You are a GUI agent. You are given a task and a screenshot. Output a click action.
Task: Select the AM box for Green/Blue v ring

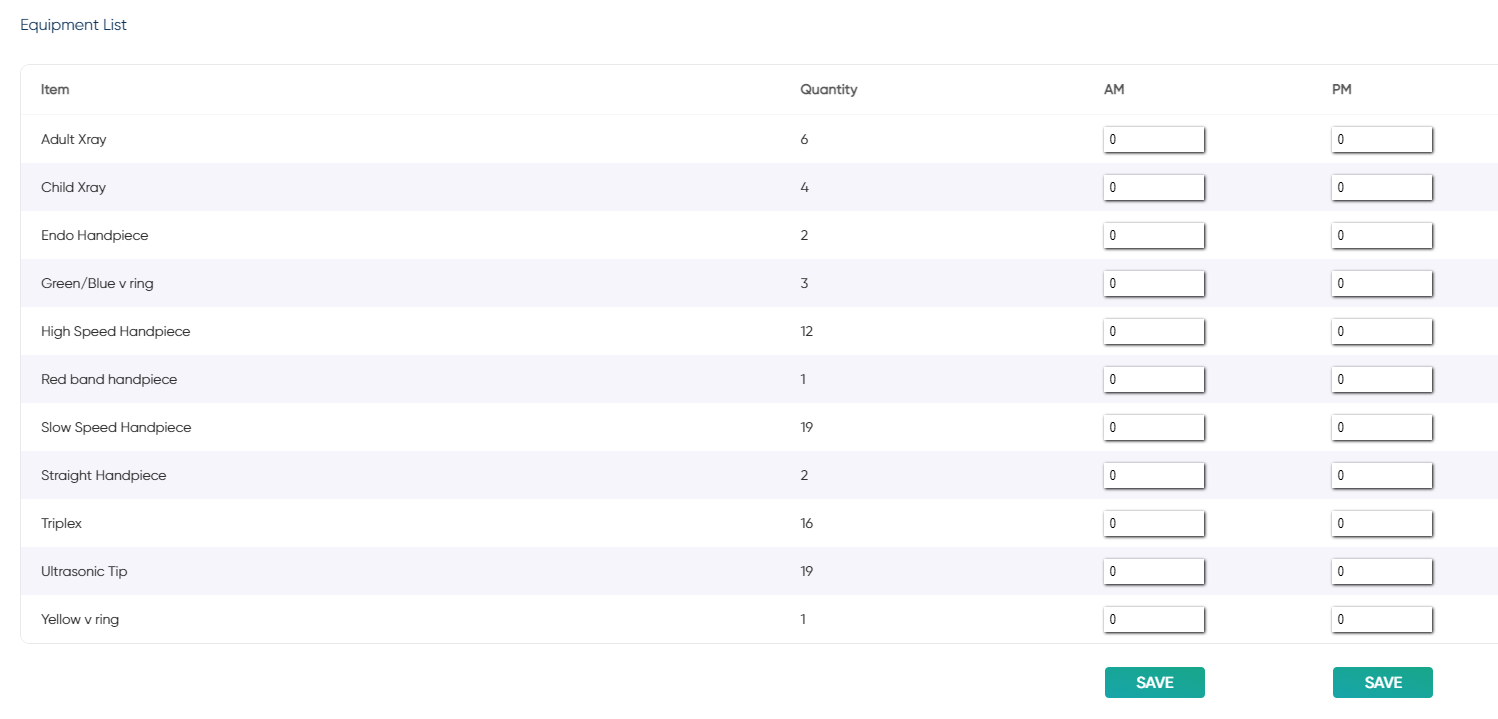click(x=1154, y=284)
